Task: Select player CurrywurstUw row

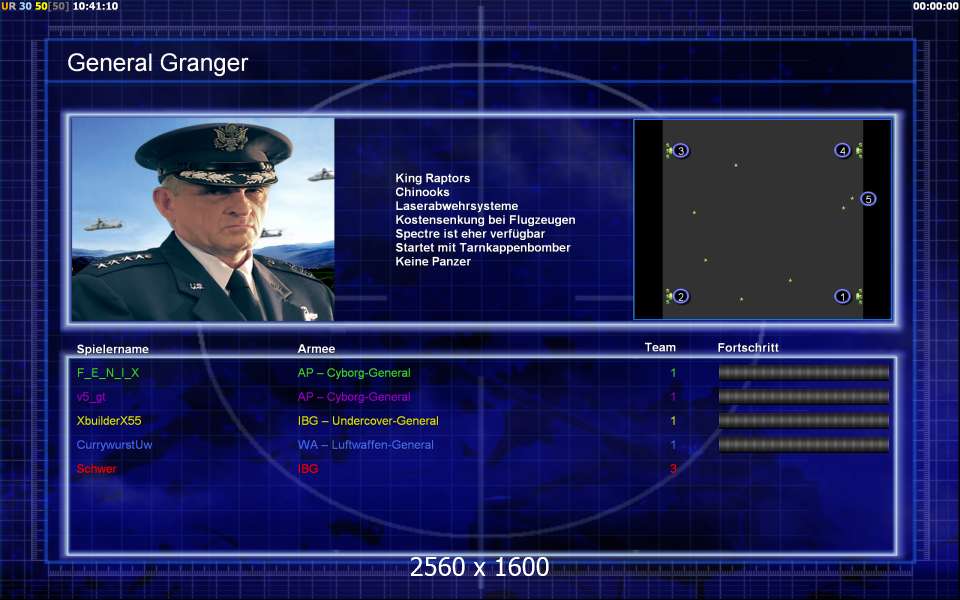Action: [x=482, y=444]
